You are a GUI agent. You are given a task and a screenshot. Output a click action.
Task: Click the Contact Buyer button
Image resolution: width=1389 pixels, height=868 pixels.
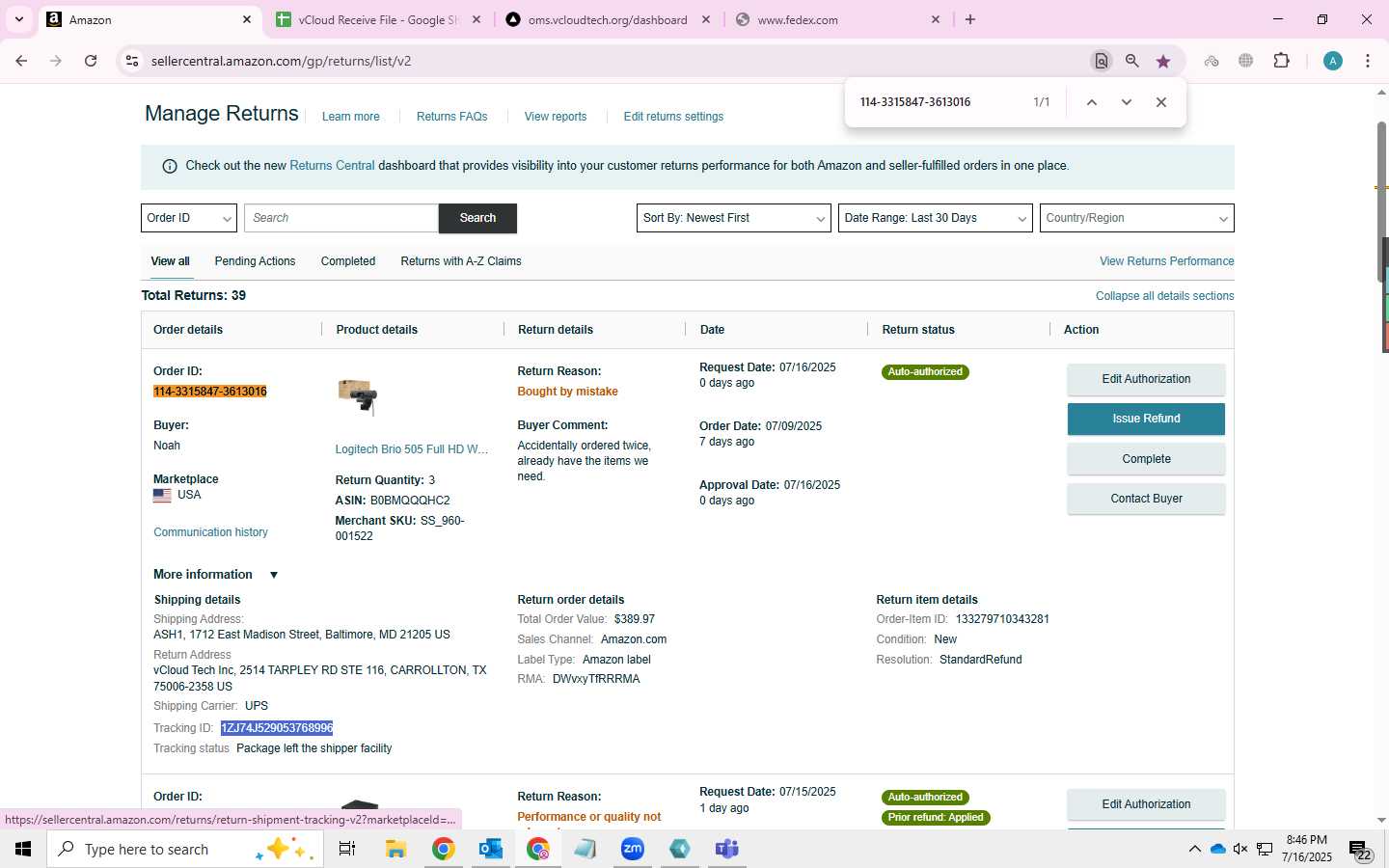click(1146, 499)
